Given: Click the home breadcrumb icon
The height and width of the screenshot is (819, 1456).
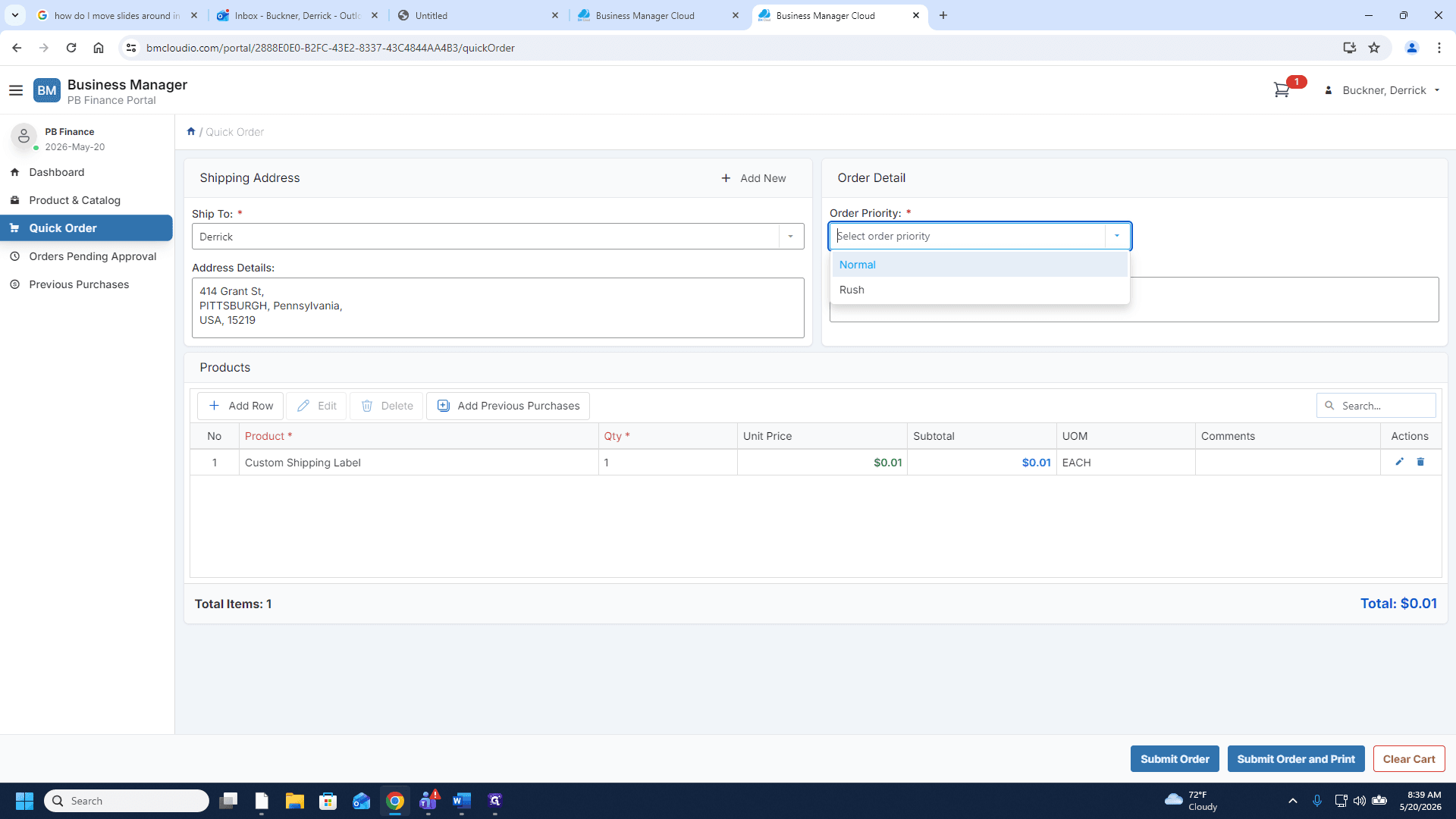Looking at the screenshot, I should pyautogui.click(x=191, y=131).
